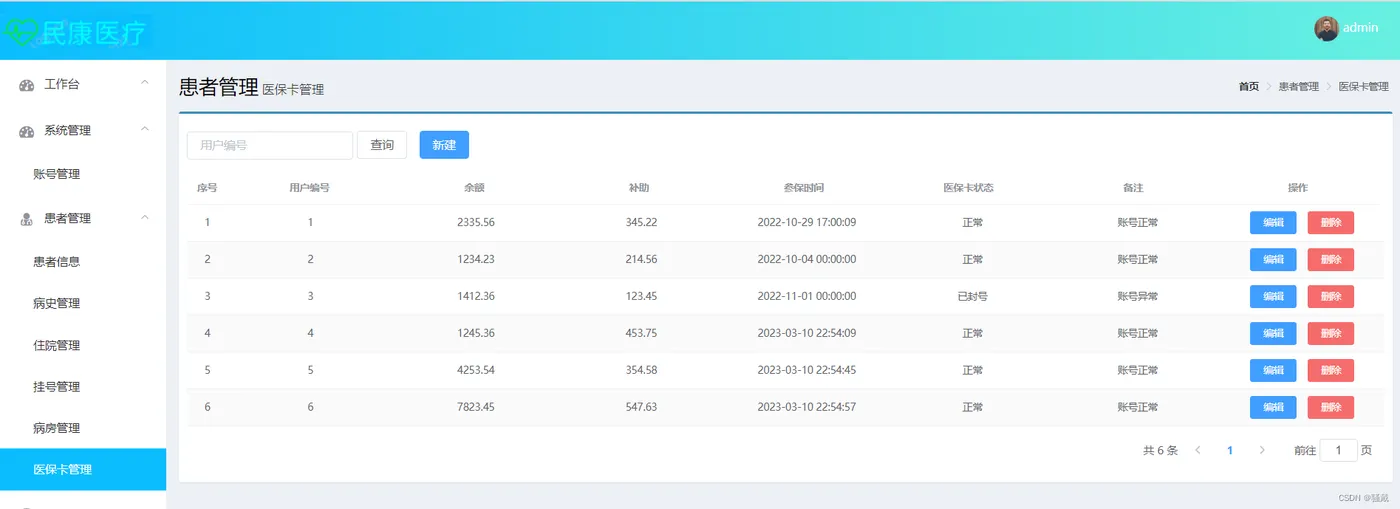Edit row with balance 7823.45
Viewport: 1400px width, 509px height.
(x=1273, y=407)
